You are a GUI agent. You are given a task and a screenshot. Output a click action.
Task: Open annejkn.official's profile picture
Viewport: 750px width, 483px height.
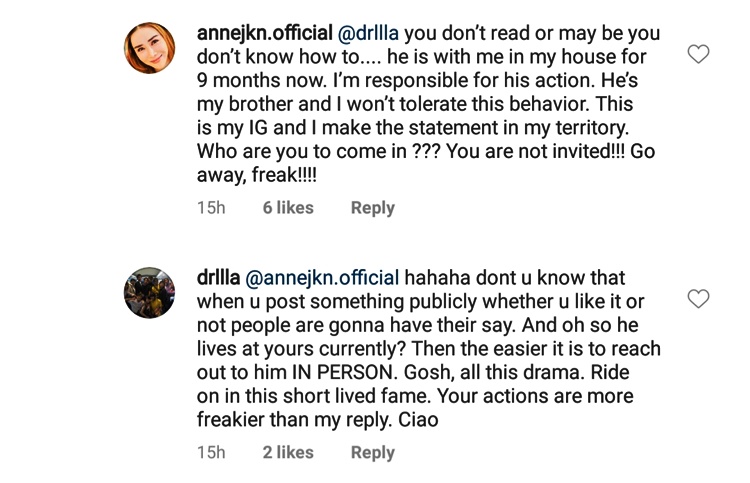(150, 48)
